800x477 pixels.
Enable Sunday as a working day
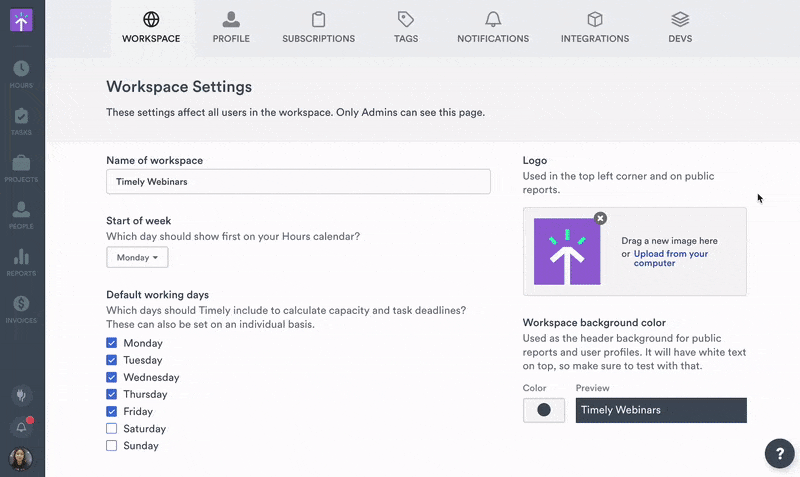tap(112, 446)
